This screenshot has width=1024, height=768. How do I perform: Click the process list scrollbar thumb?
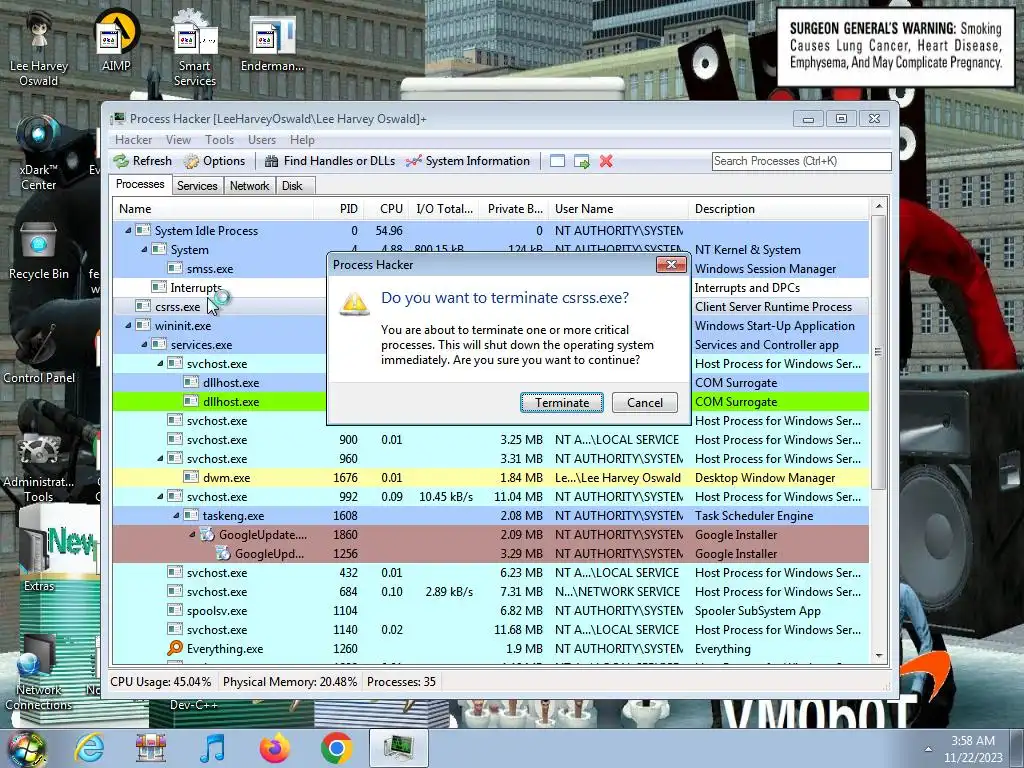(878, 353)
